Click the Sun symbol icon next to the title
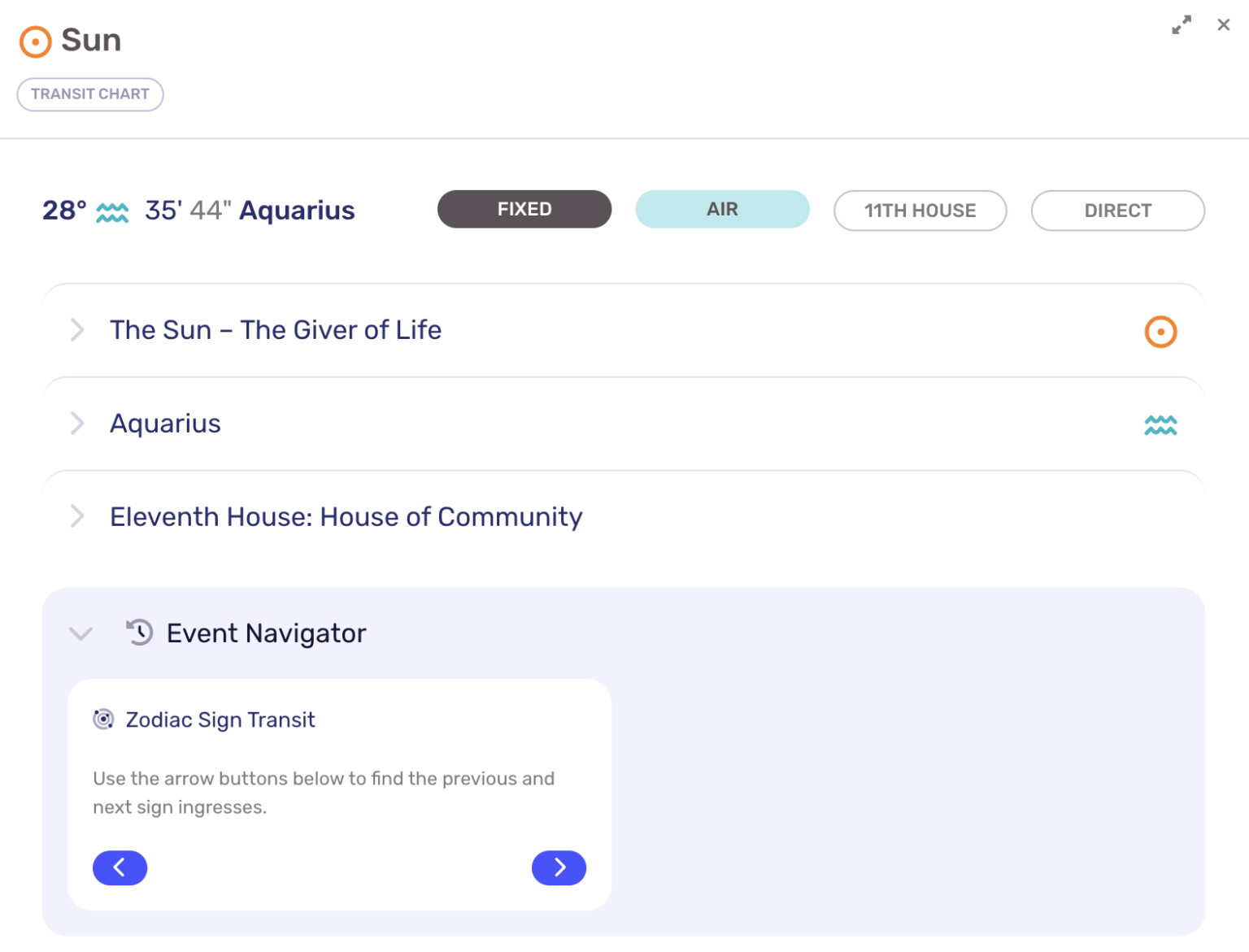 pyautogui.click(x=34, y=41)
